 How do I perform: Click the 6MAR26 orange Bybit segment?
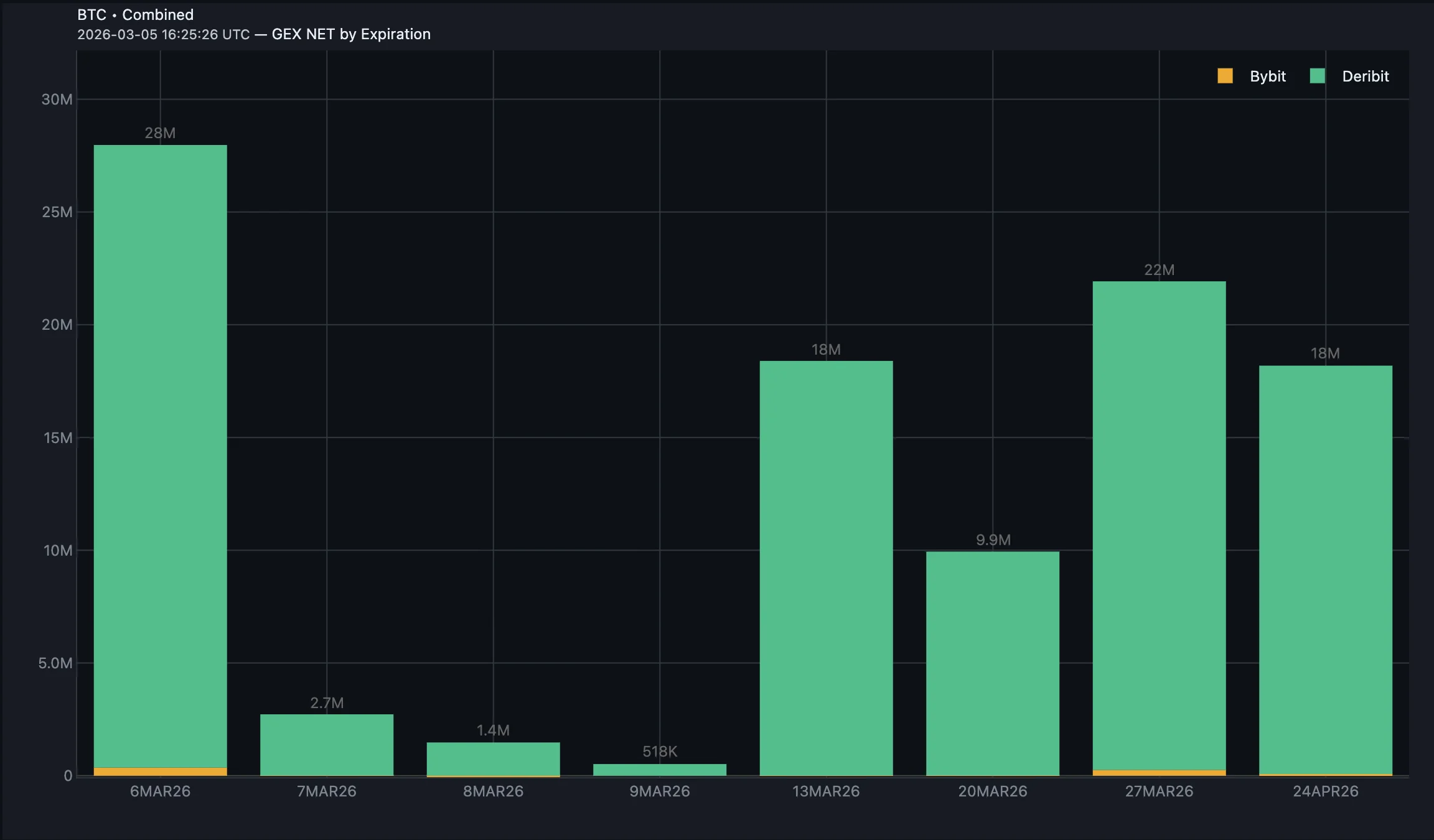pyautogui.click(x=160, y=772)
